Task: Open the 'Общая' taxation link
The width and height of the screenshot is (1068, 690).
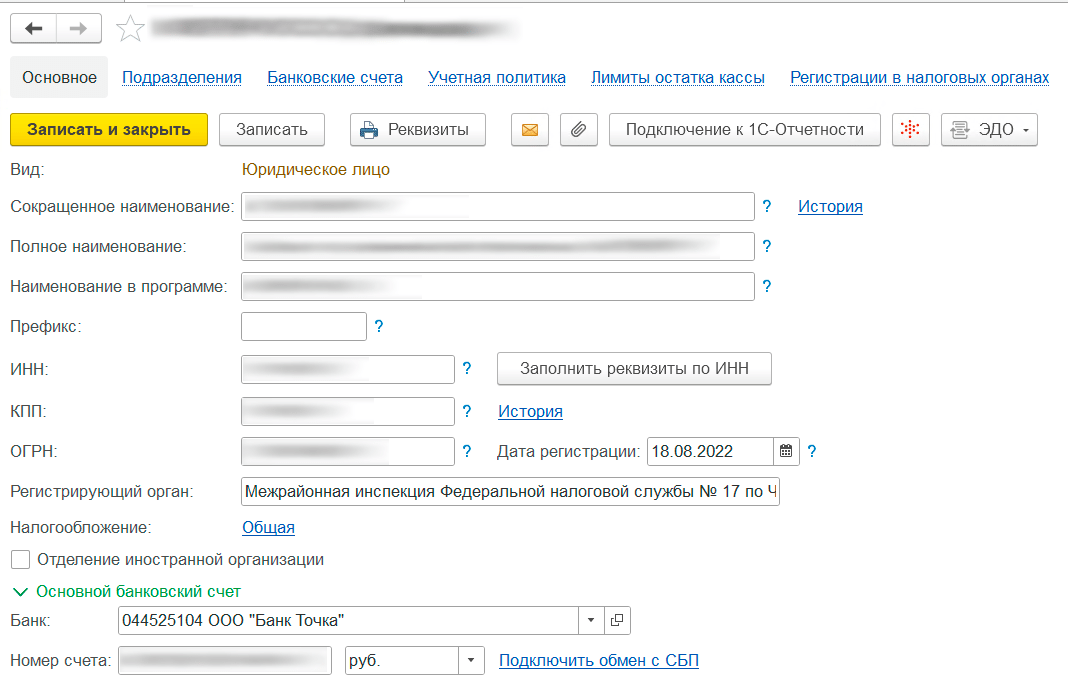Action: [268, 528]
